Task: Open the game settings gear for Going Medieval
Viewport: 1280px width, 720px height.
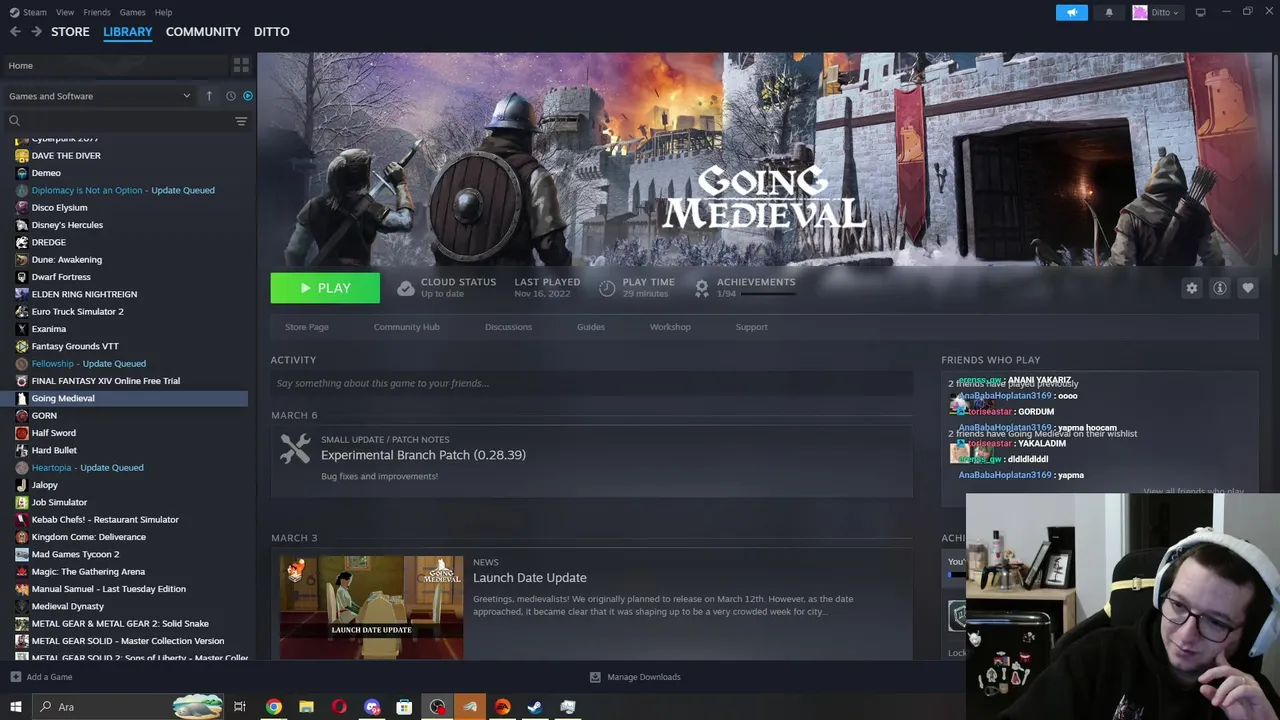Action: 1192,288
